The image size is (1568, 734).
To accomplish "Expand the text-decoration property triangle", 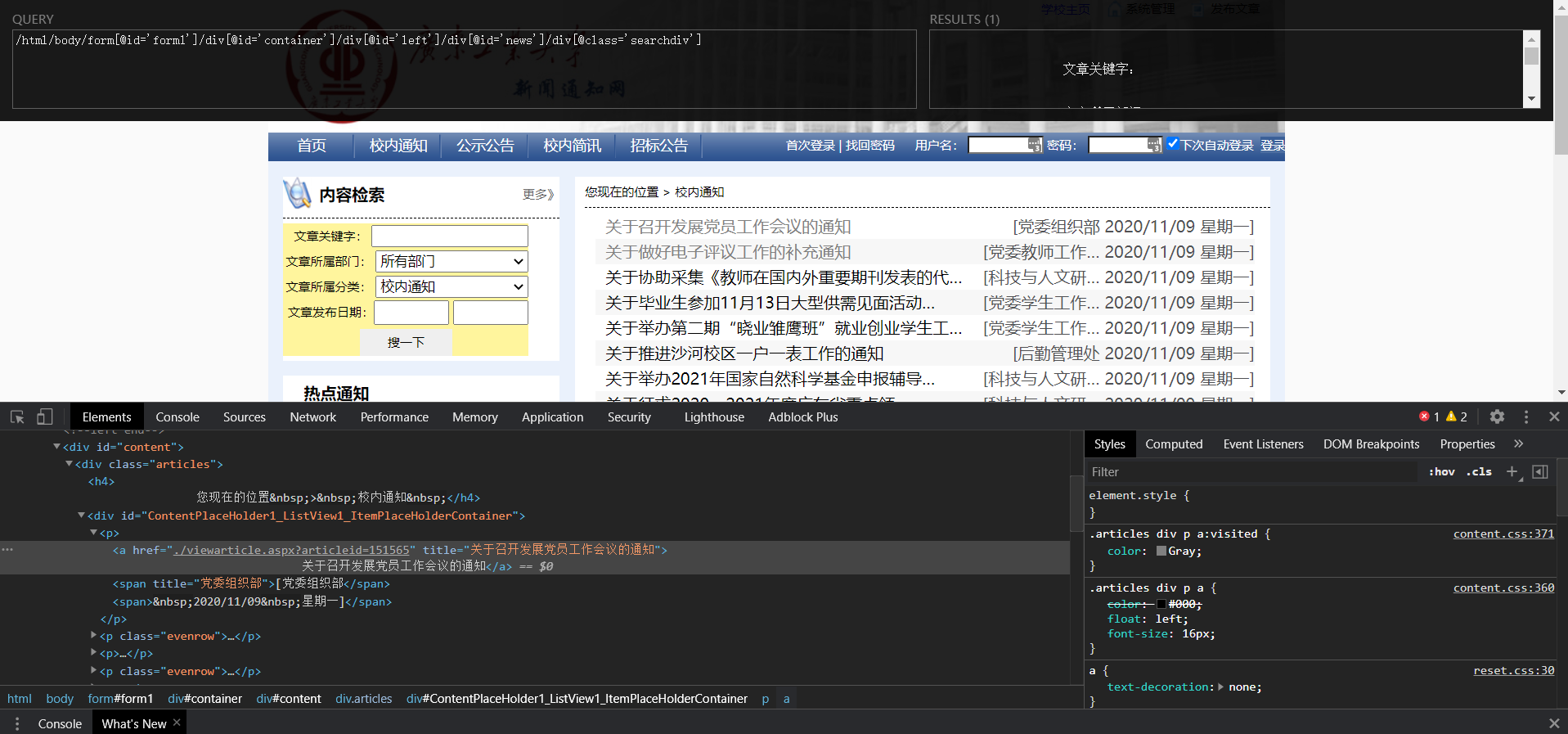I will 1221,687.
